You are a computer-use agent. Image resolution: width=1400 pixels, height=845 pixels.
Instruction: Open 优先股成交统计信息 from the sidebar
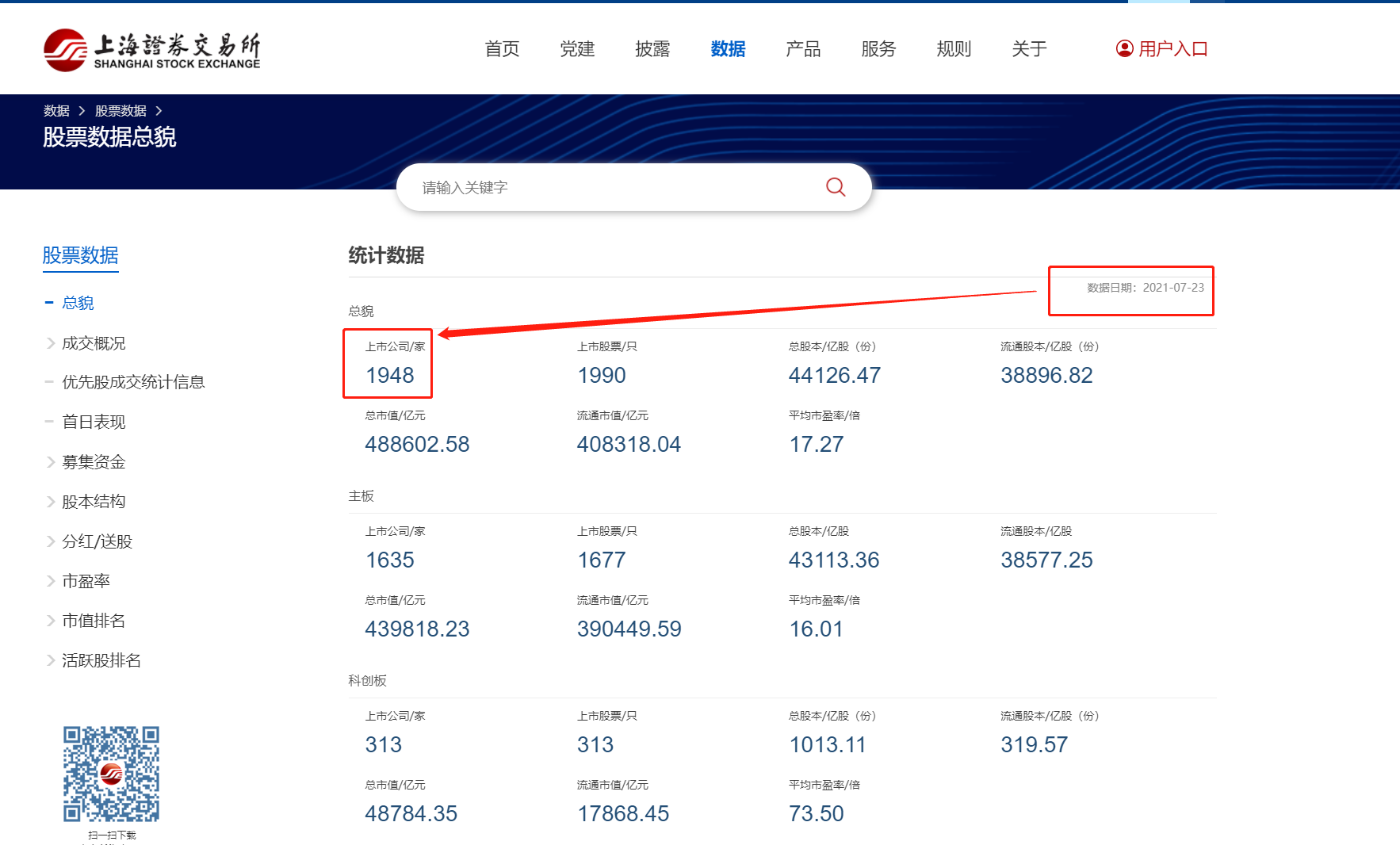[x=134, y=381]
